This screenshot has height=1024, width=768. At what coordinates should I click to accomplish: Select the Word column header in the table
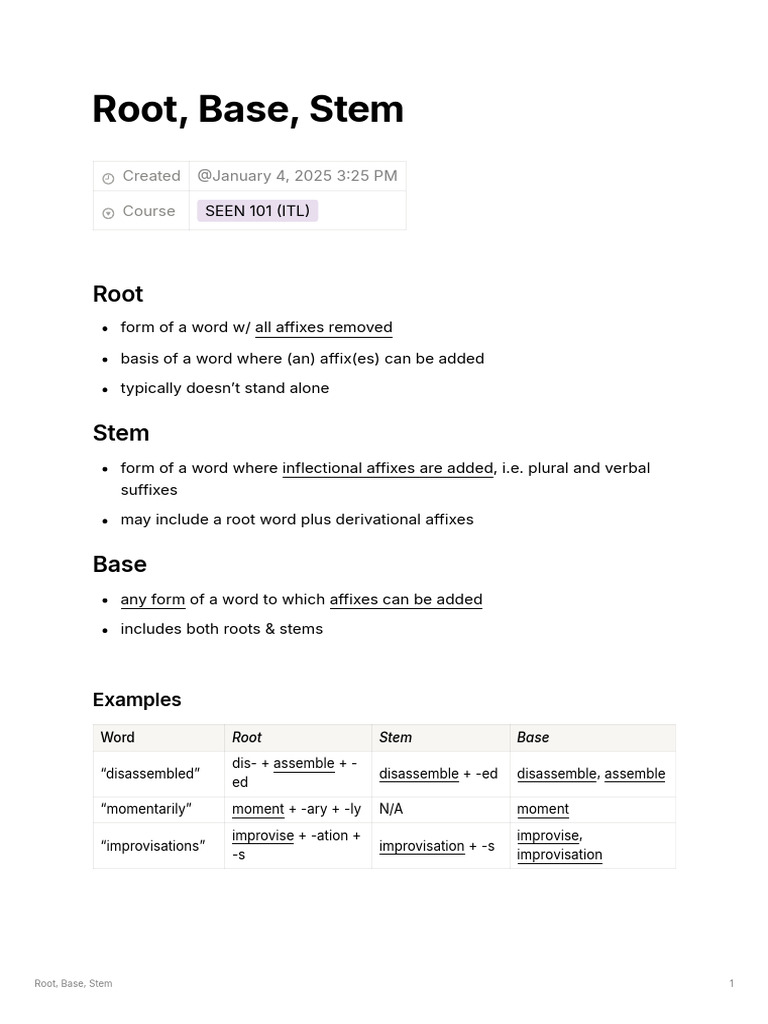[x=117, y=737]
